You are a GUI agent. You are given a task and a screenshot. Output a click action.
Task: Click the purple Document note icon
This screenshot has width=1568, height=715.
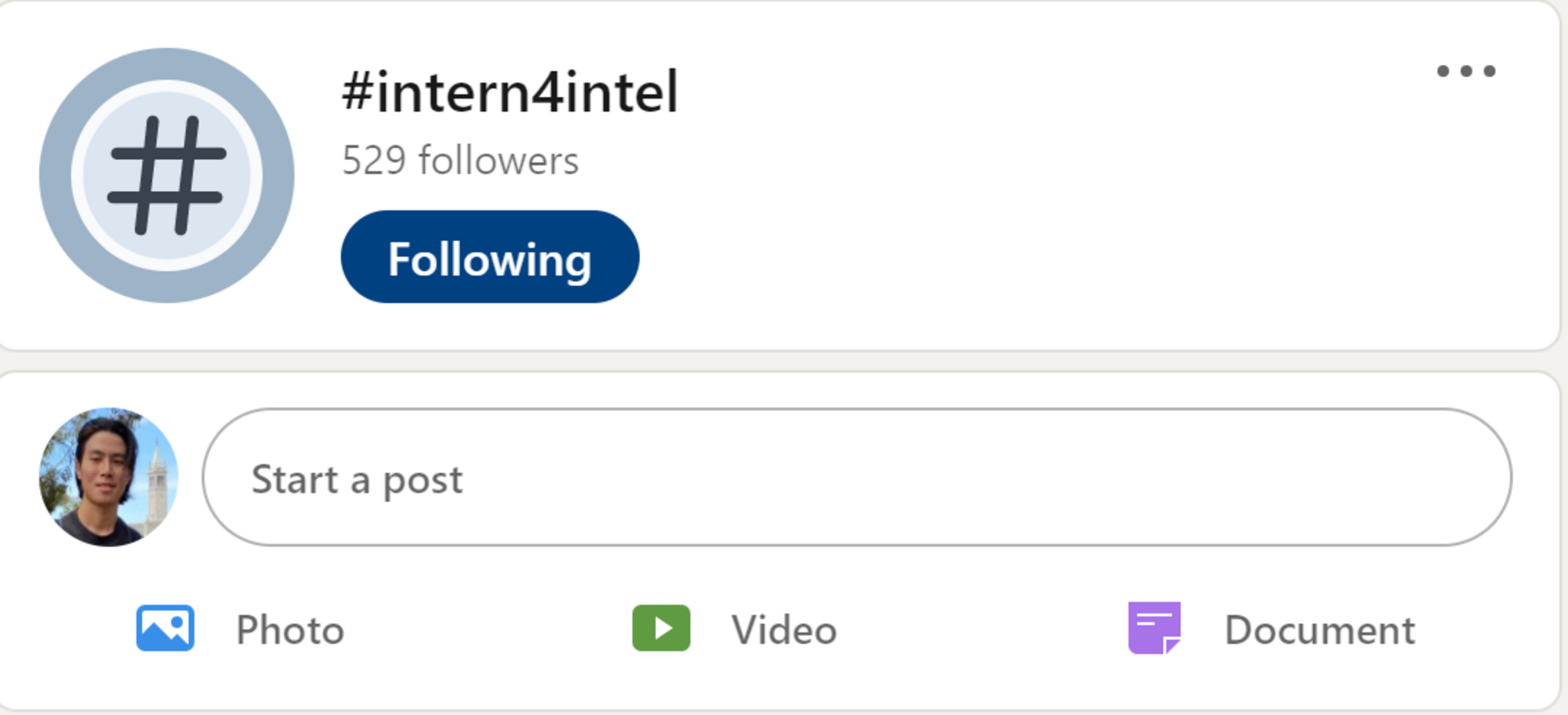[x=1155, y=628]
